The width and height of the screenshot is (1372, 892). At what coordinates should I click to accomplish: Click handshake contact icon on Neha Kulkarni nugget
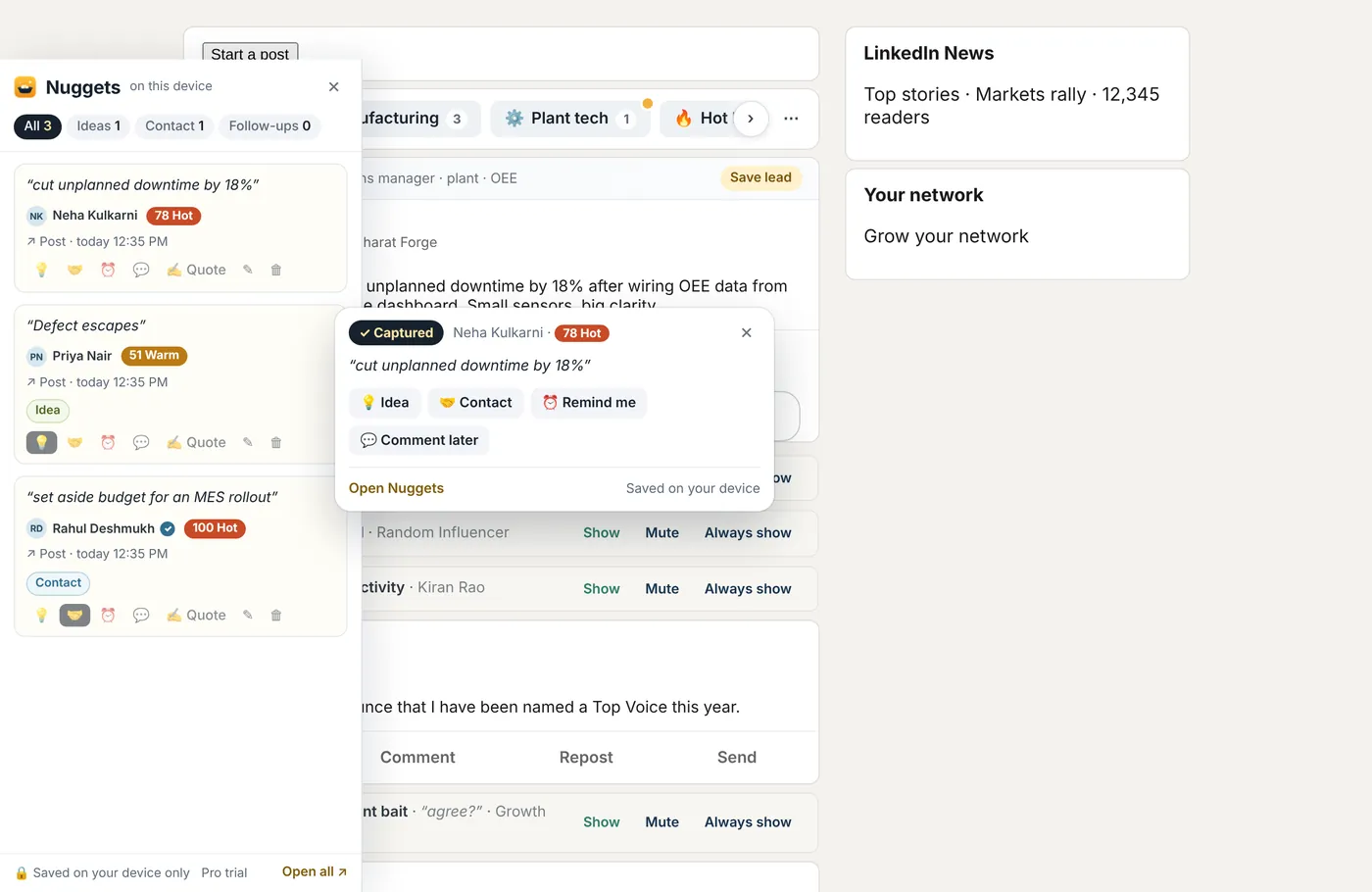74,270
